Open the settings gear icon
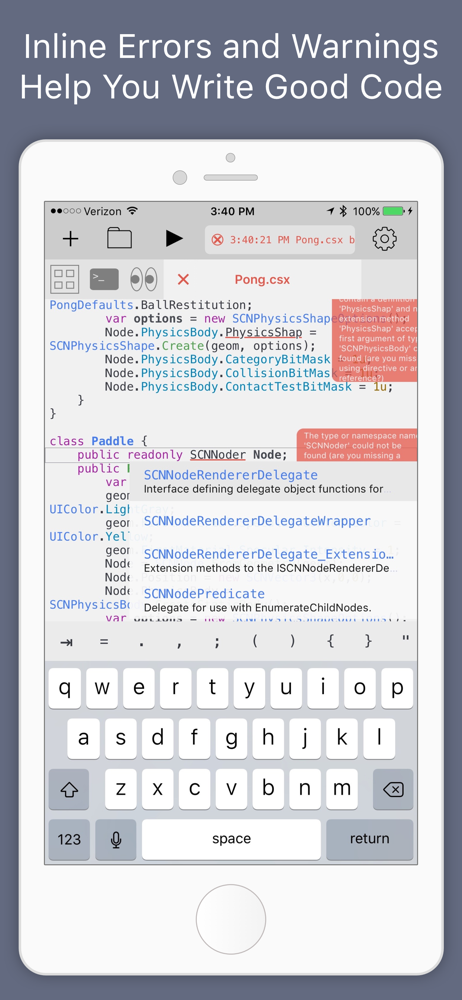 (385, 239)
